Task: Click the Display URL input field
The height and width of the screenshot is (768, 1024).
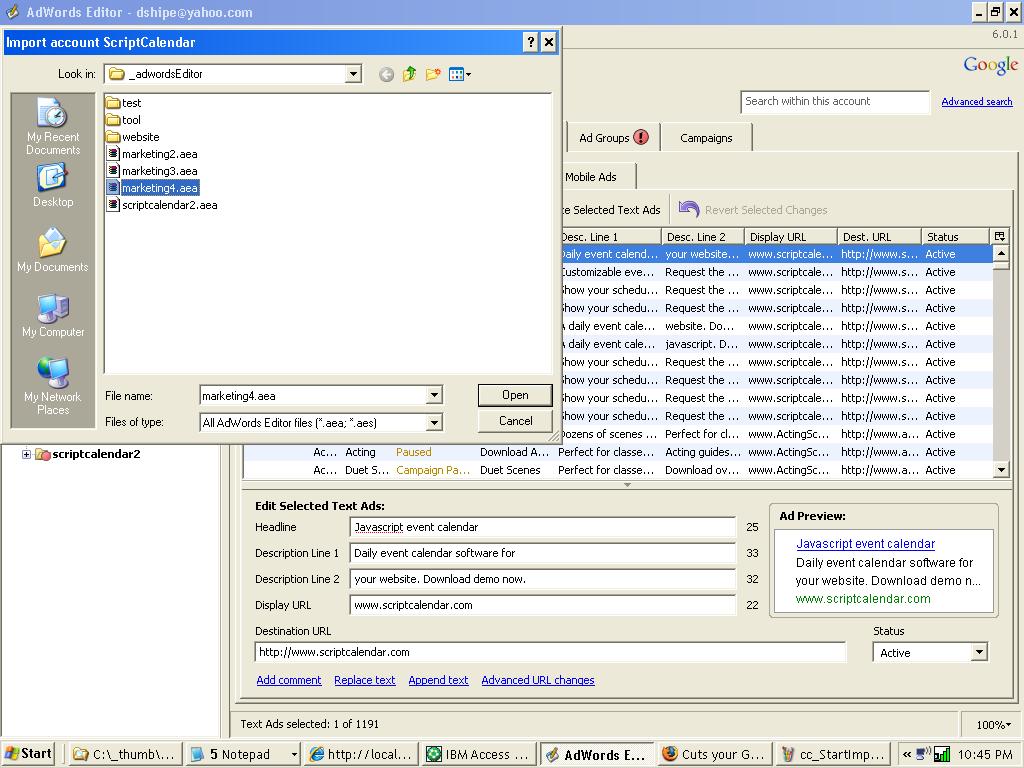Action: 543,605
